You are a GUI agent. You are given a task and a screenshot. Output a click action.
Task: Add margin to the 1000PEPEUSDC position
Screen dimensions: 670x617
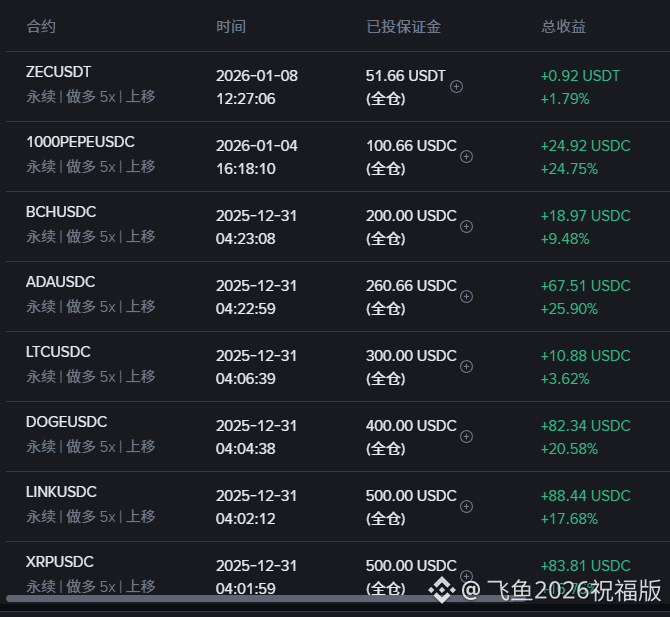click(466, 157)
